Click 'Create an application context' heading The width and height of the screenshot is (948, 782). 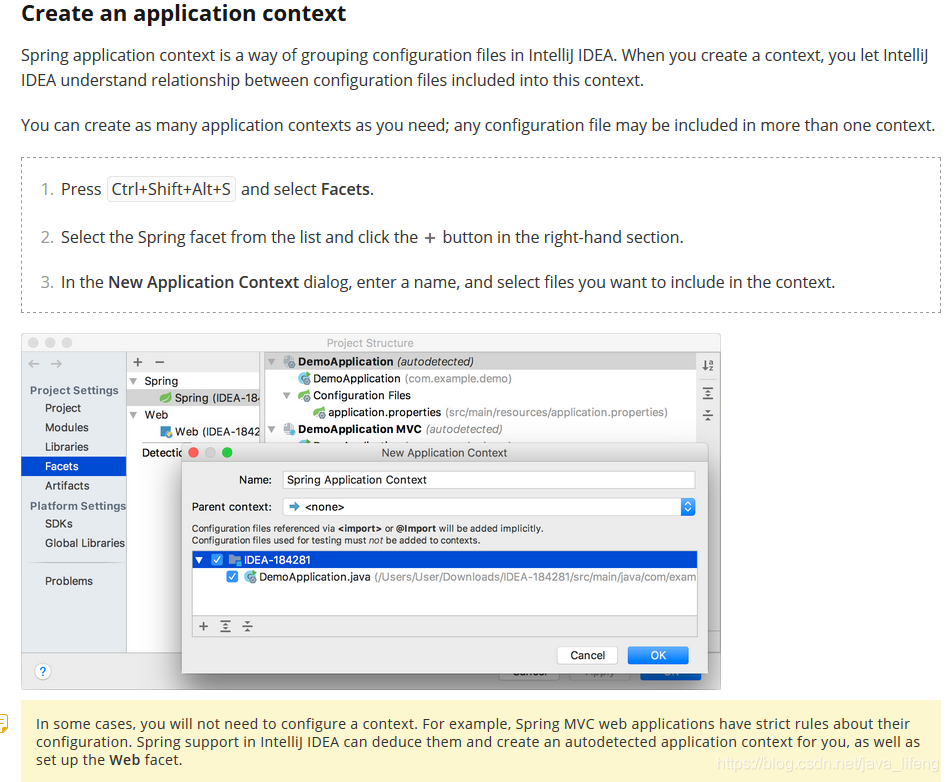coord(183,13)
